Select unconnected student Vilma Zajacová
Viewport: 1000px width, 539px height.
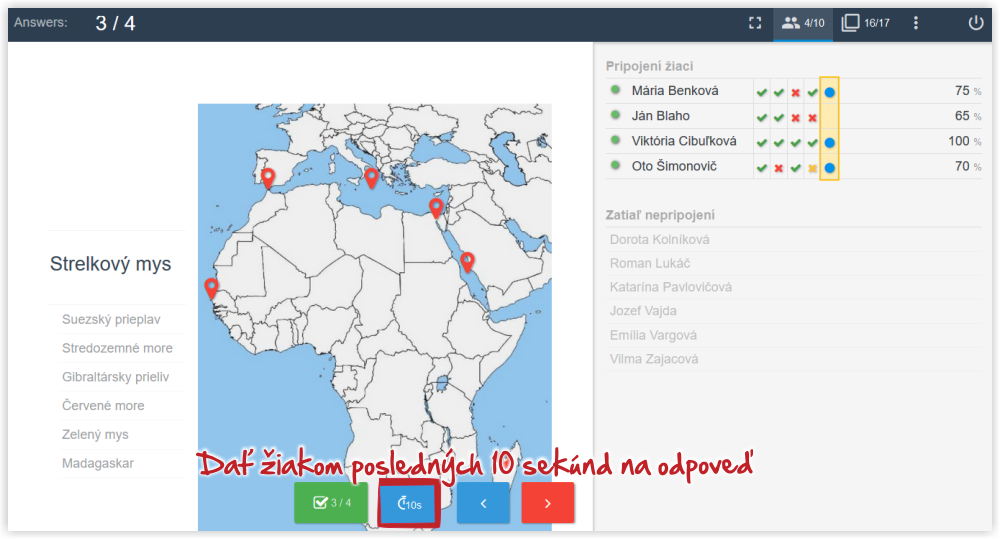(654, 359)
